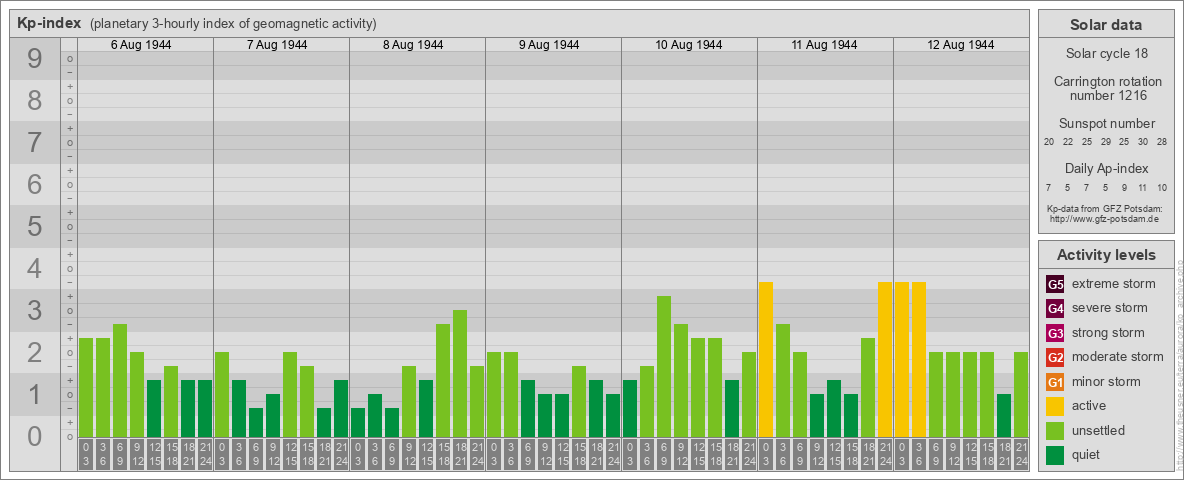Click the 6-9 hour bar on 7 Aug

point(256,423)
